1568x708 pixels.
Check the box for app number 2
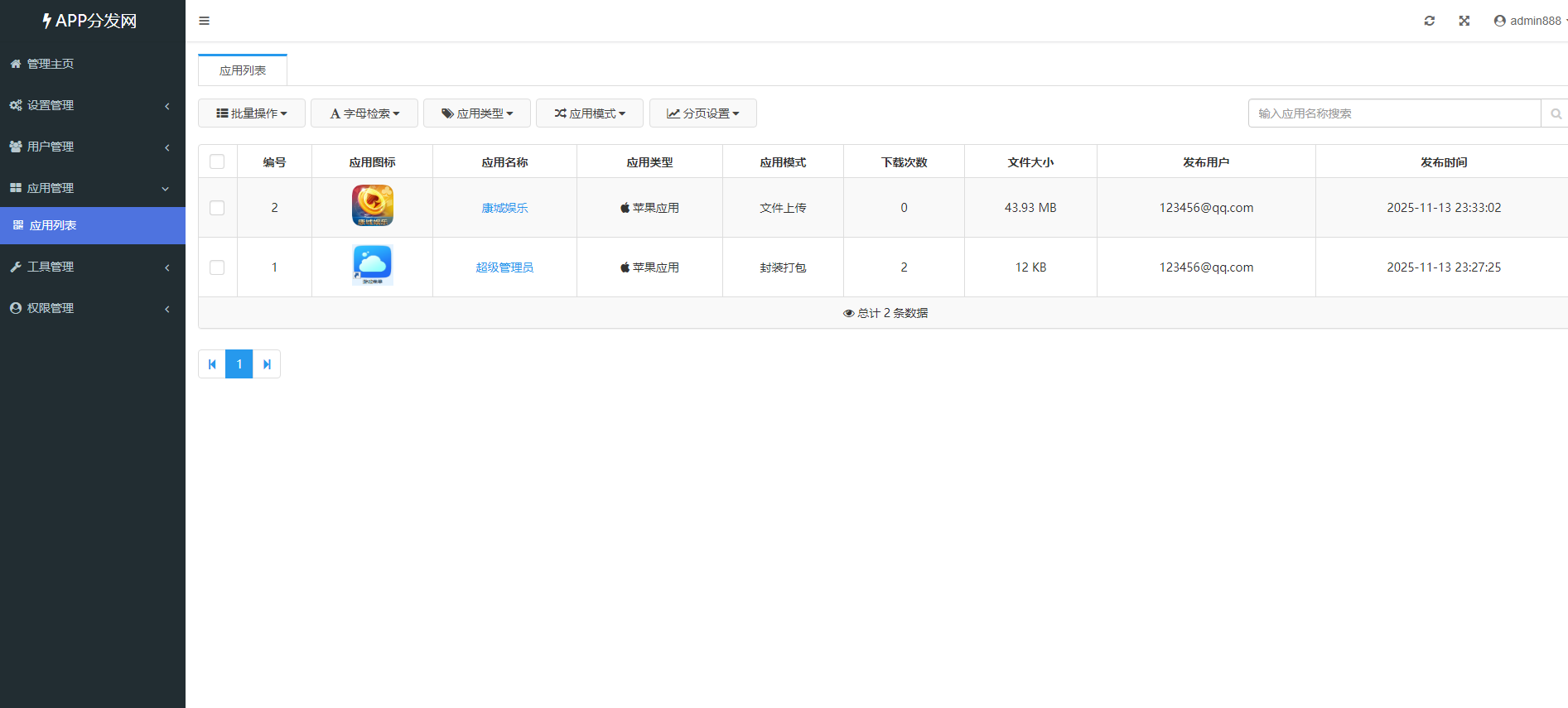[x=217, y=208]
